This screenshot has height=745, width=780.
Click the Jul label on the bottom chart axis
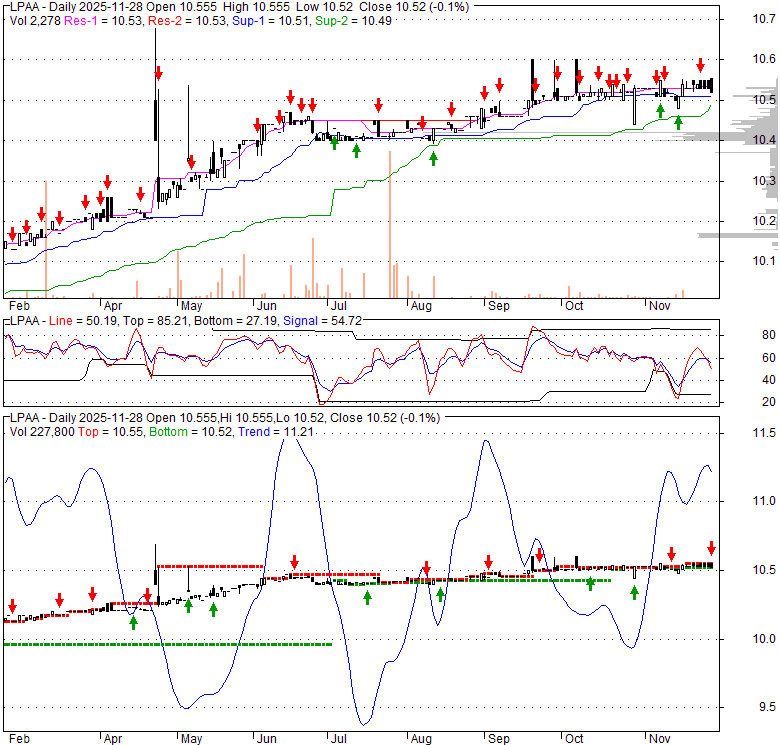(x=338, y=740)
